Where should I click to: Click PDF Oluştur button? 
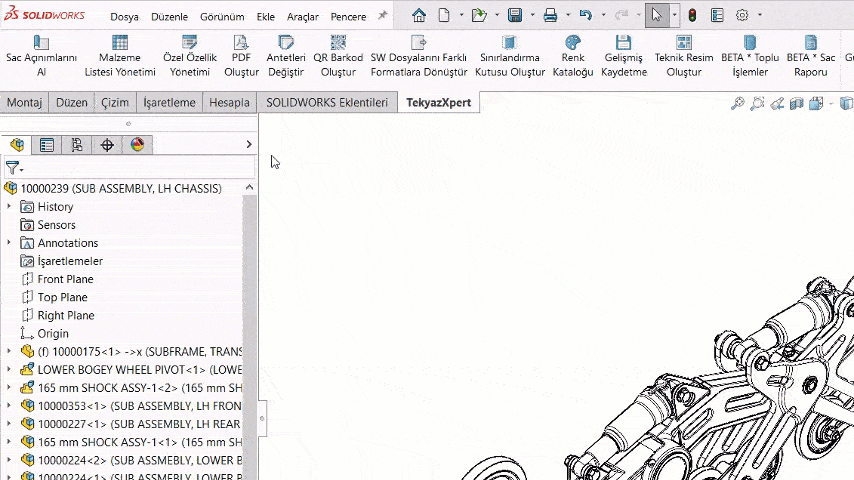click(241, 56)
